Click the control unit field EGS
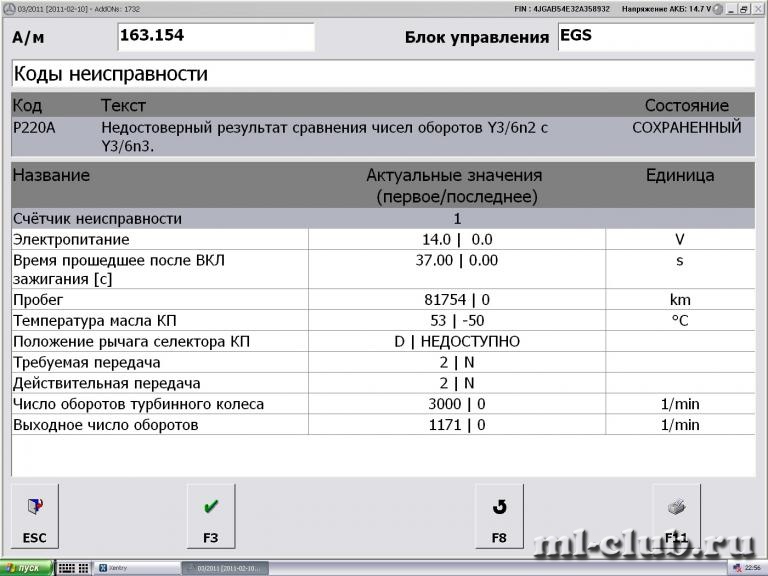Viewport: 768px width, 576px height. [656, 37]
